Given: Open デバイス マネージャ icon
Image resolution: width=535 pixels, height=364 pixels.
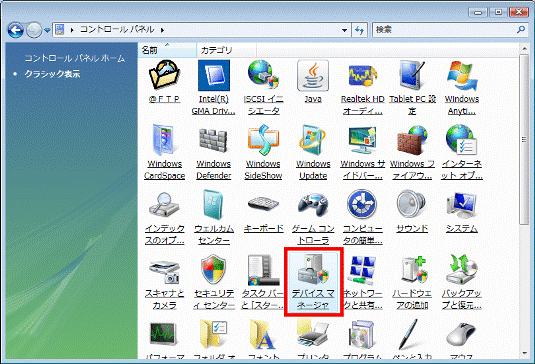Looking at the screenshot, I should click(x=313, y=282).
